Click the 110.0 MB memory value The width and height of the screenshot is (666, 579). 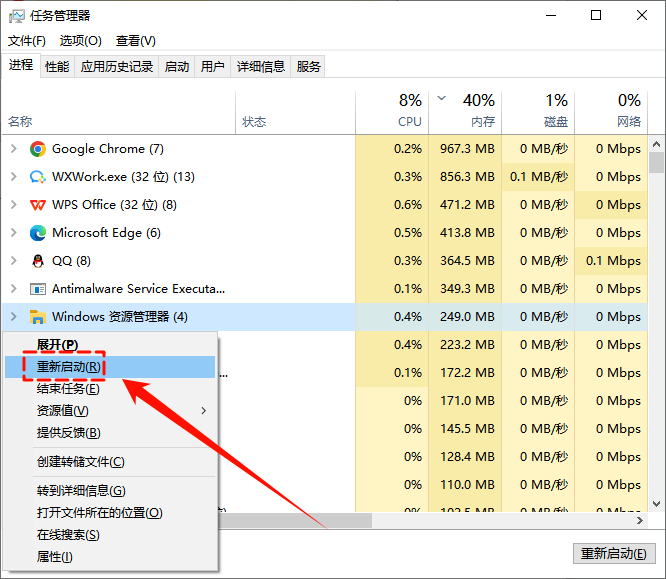click(x=467, y=485)
